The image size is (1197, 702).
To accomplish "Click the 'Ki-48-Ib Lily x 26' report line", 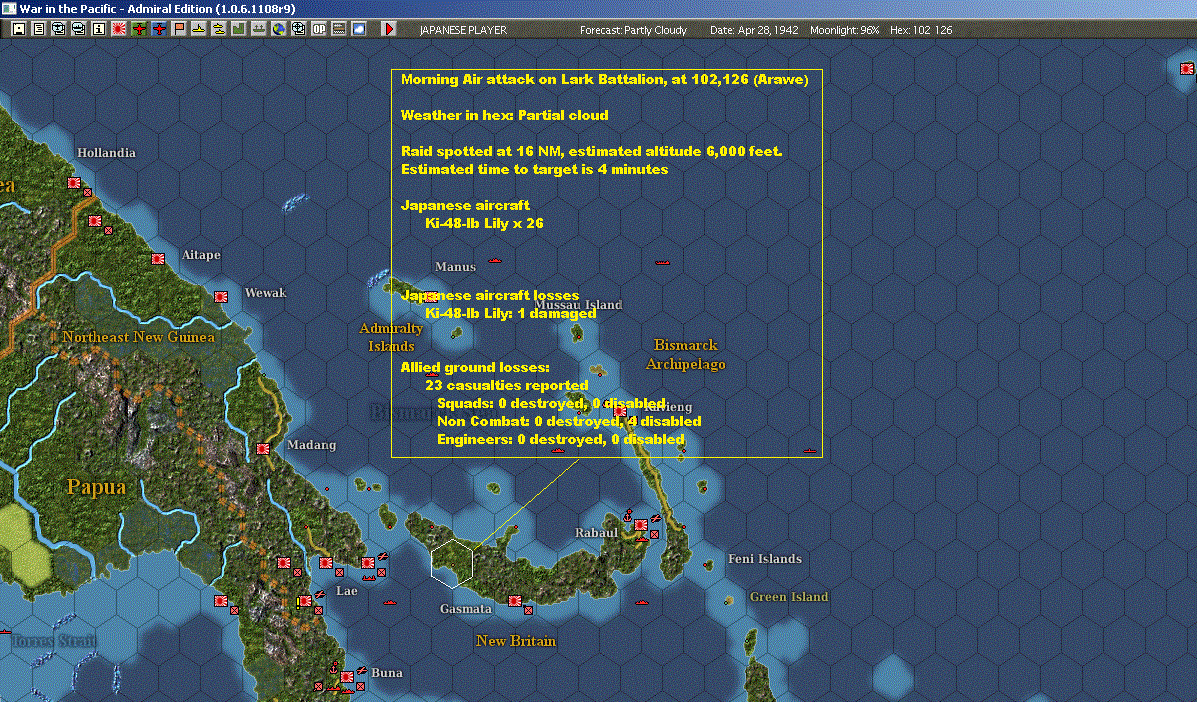I will 484,224.
